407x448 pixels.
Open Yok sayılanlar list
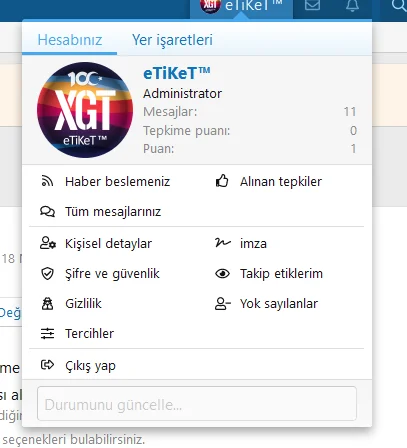pyautogui.click(x=279, y=304)
